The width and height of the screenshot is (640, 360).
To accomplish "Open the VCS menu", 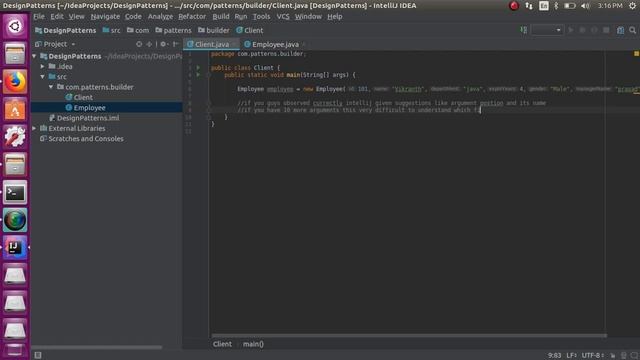I will [283, 17].
